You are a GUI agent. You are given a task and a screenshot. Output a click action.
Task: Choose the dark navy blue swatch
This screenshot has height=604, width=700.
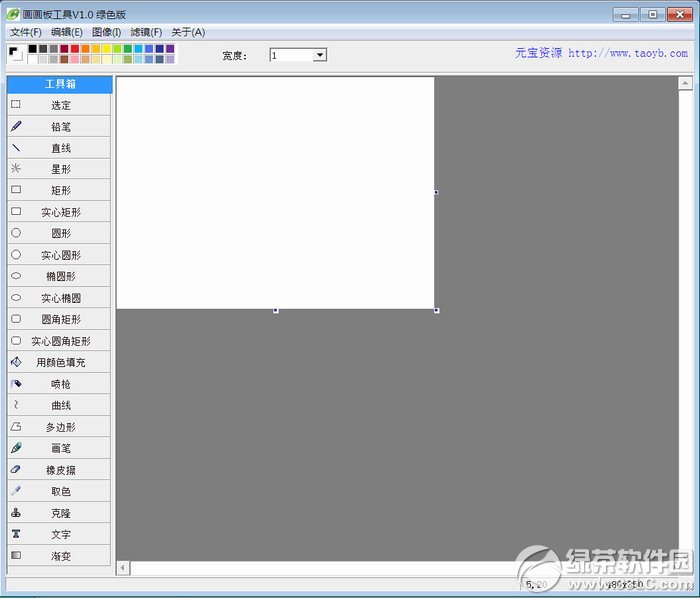point(159,49)
